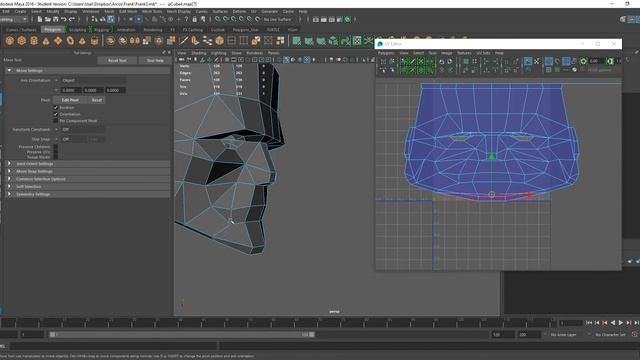This screenshot has height=360, width=640.
Task: Click the No Live Surface field
Action: coord(278,19)
